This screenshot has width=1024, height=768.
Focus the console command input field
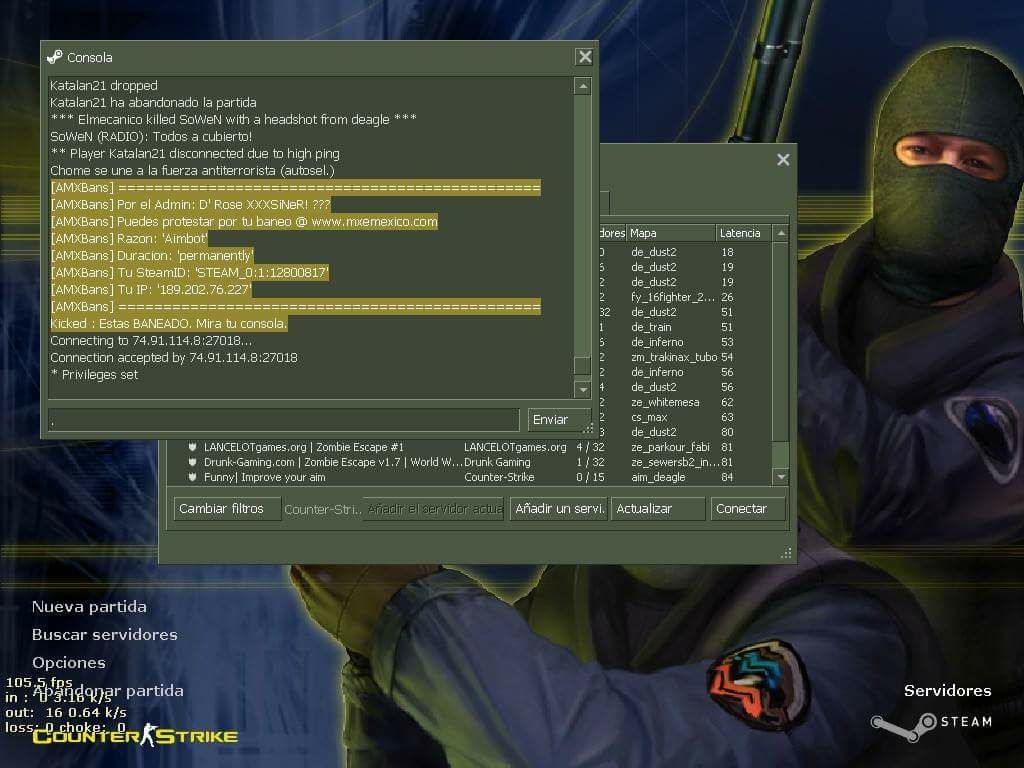click(284, 420)
